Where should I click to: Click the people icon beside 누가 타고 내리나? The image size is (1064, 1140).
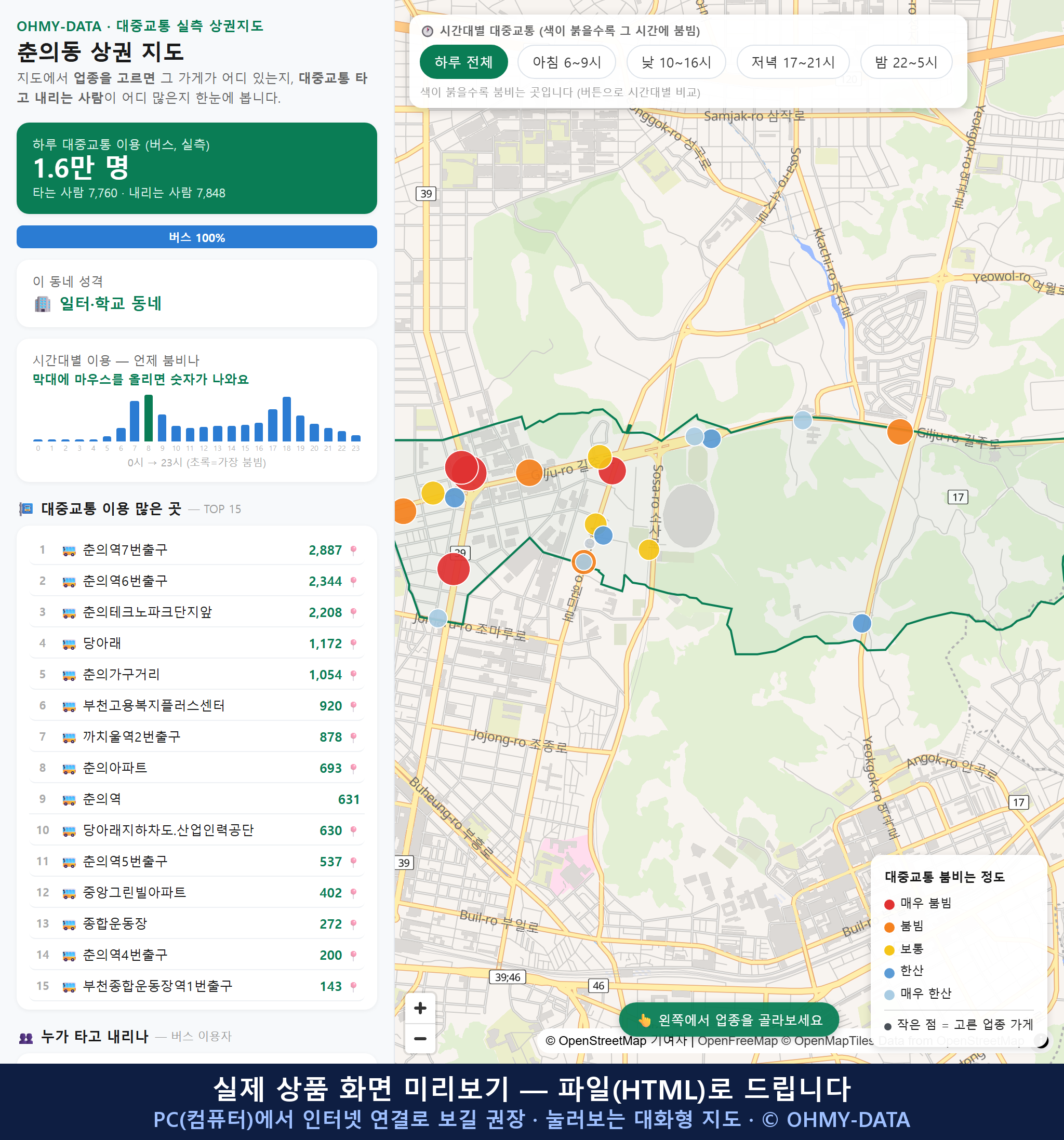tap(26, 1037)
